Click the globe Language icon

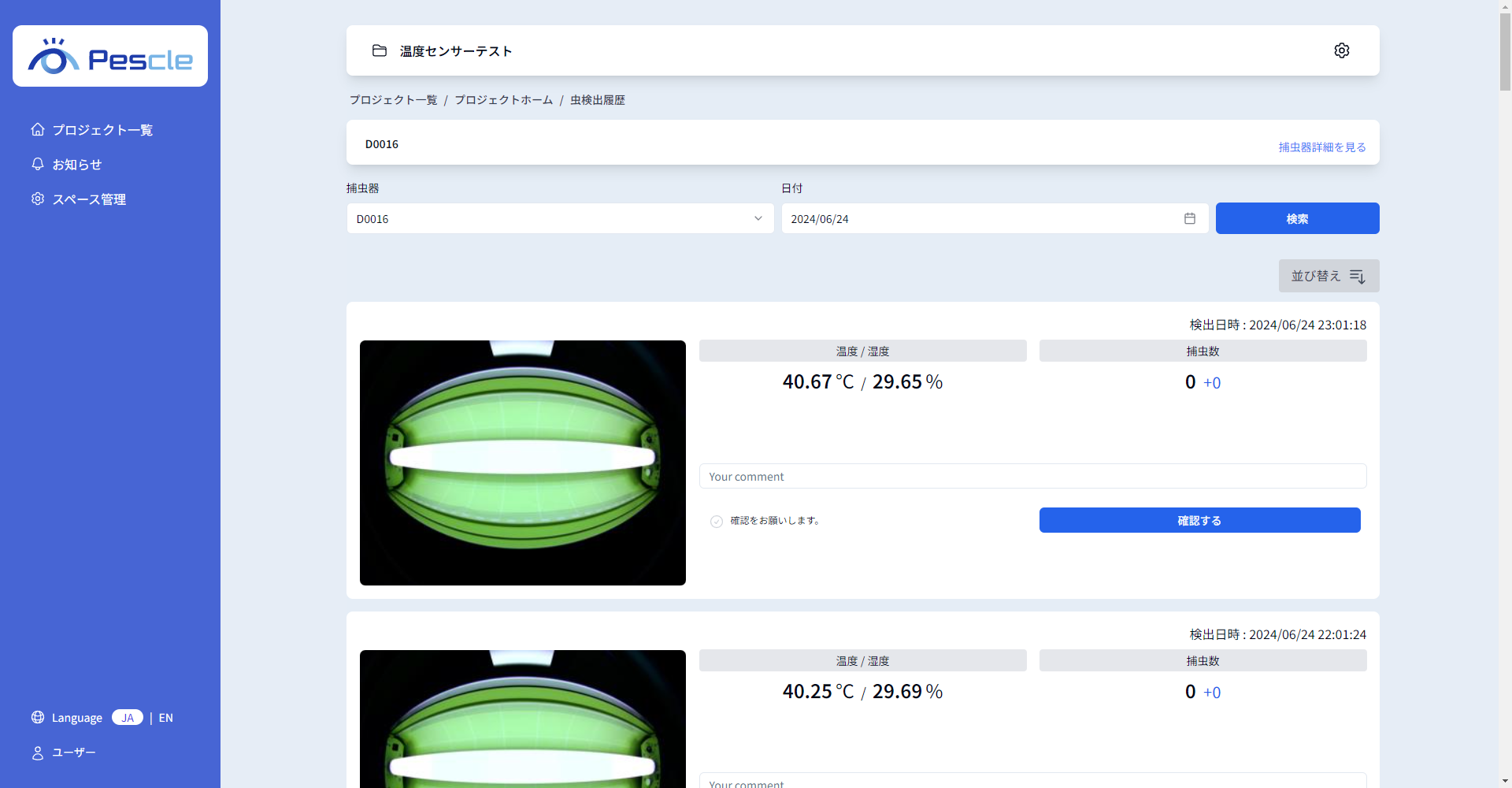point(38,717)
